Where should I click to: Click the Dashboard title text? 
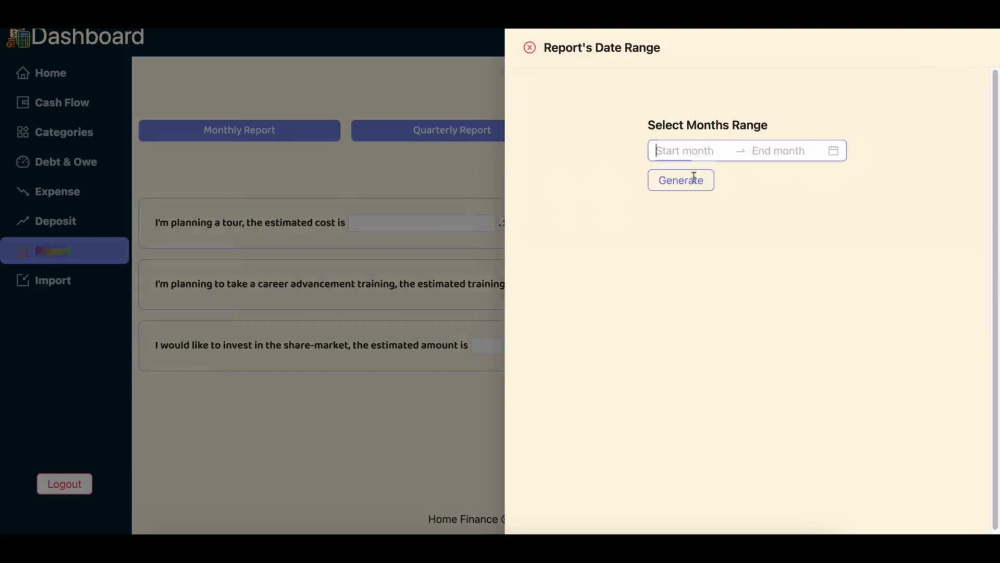coord(87,37)
